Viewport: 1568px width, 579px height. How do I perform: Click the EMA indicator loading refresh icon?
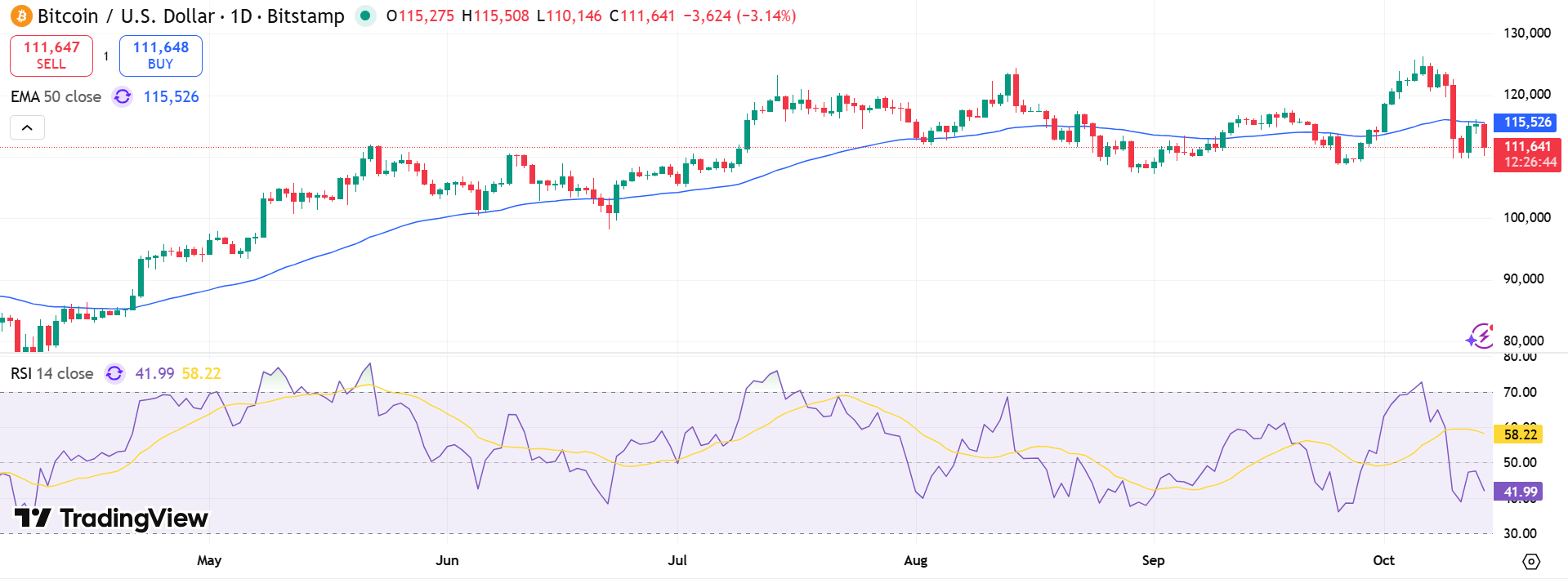(x=122, y=96)
